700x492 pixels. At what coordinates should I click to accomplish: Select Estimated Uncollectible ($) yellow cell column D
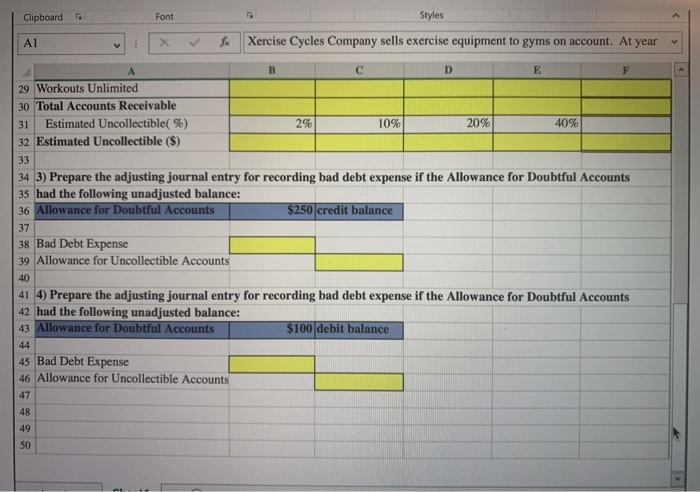[448, 142]
